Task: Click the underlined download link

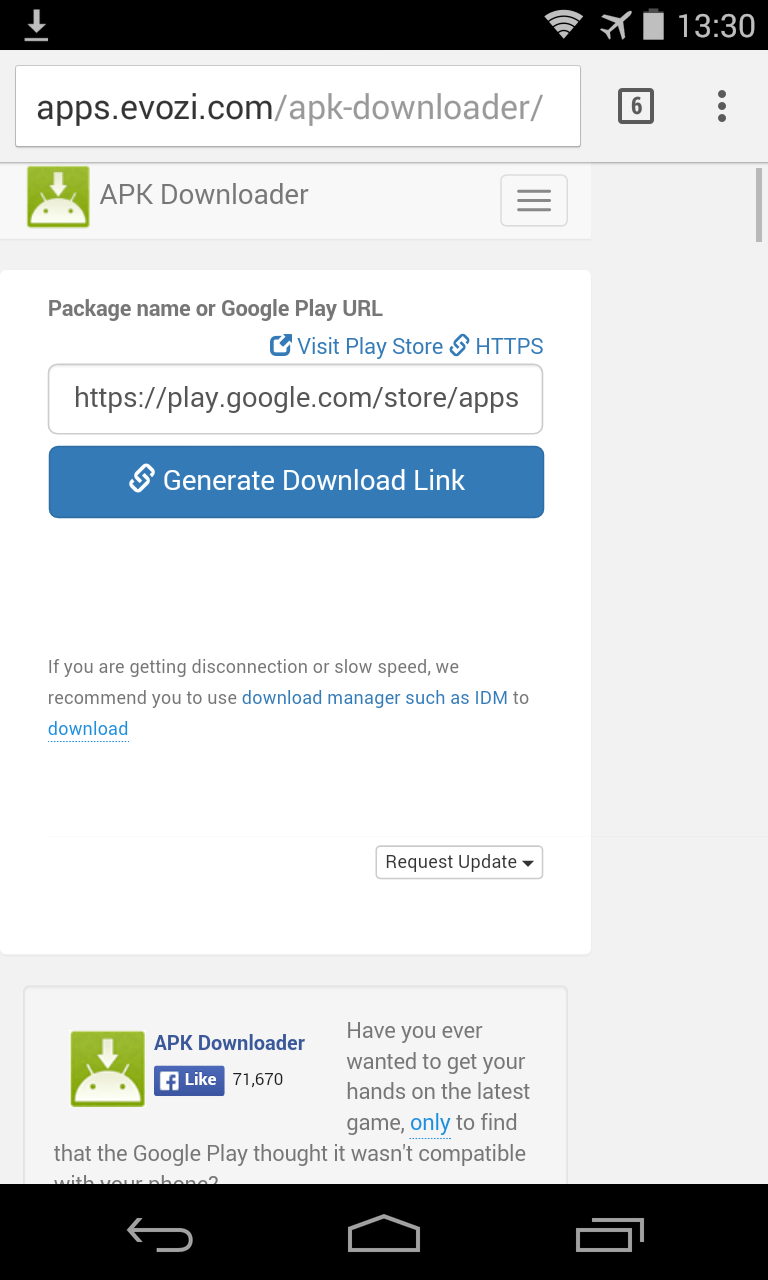Action: [88, 729]
